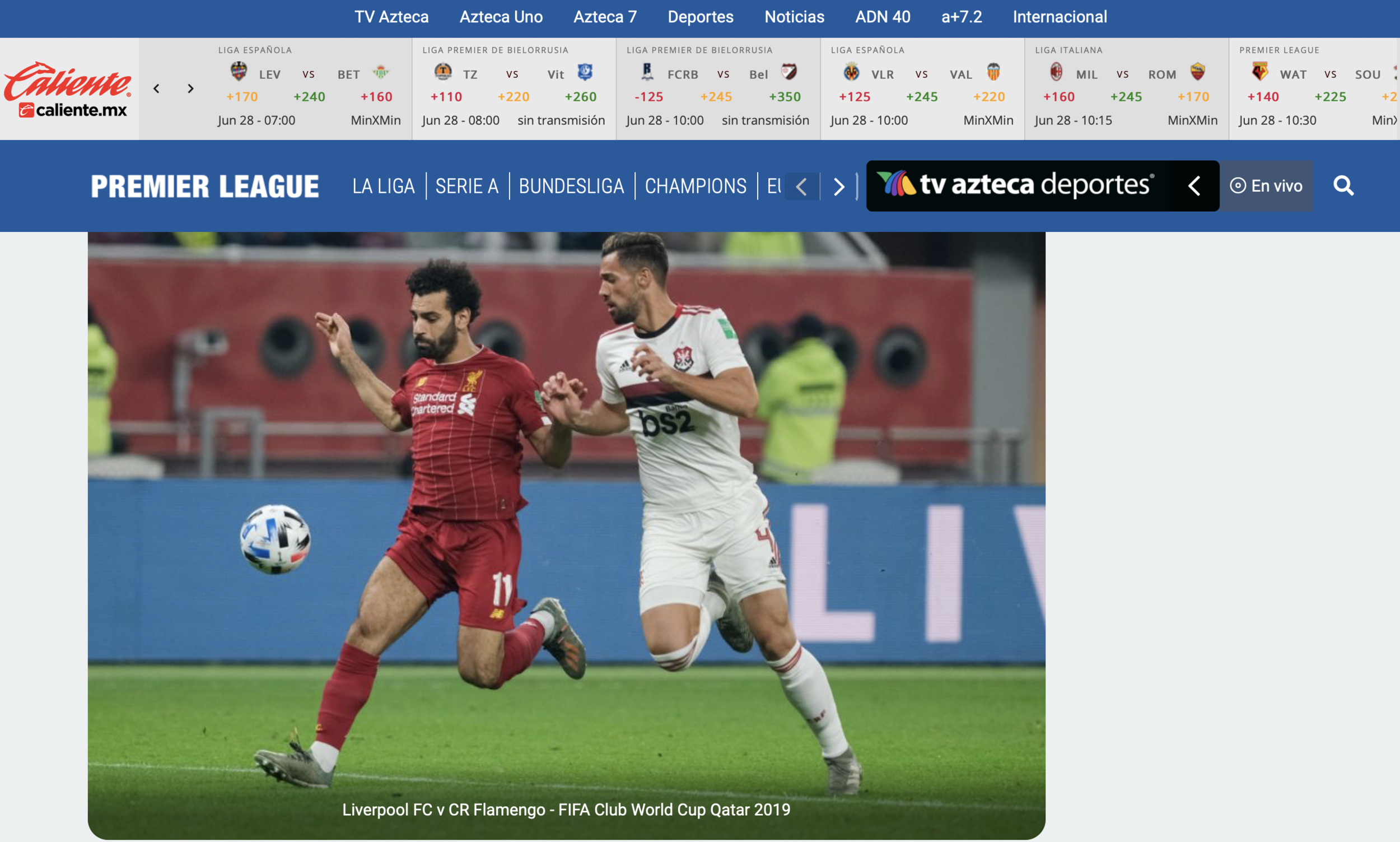The width and height of the screenshot is (1400, 842).
Task: Select the +170 odds for Levante
Action: (242, 96)
